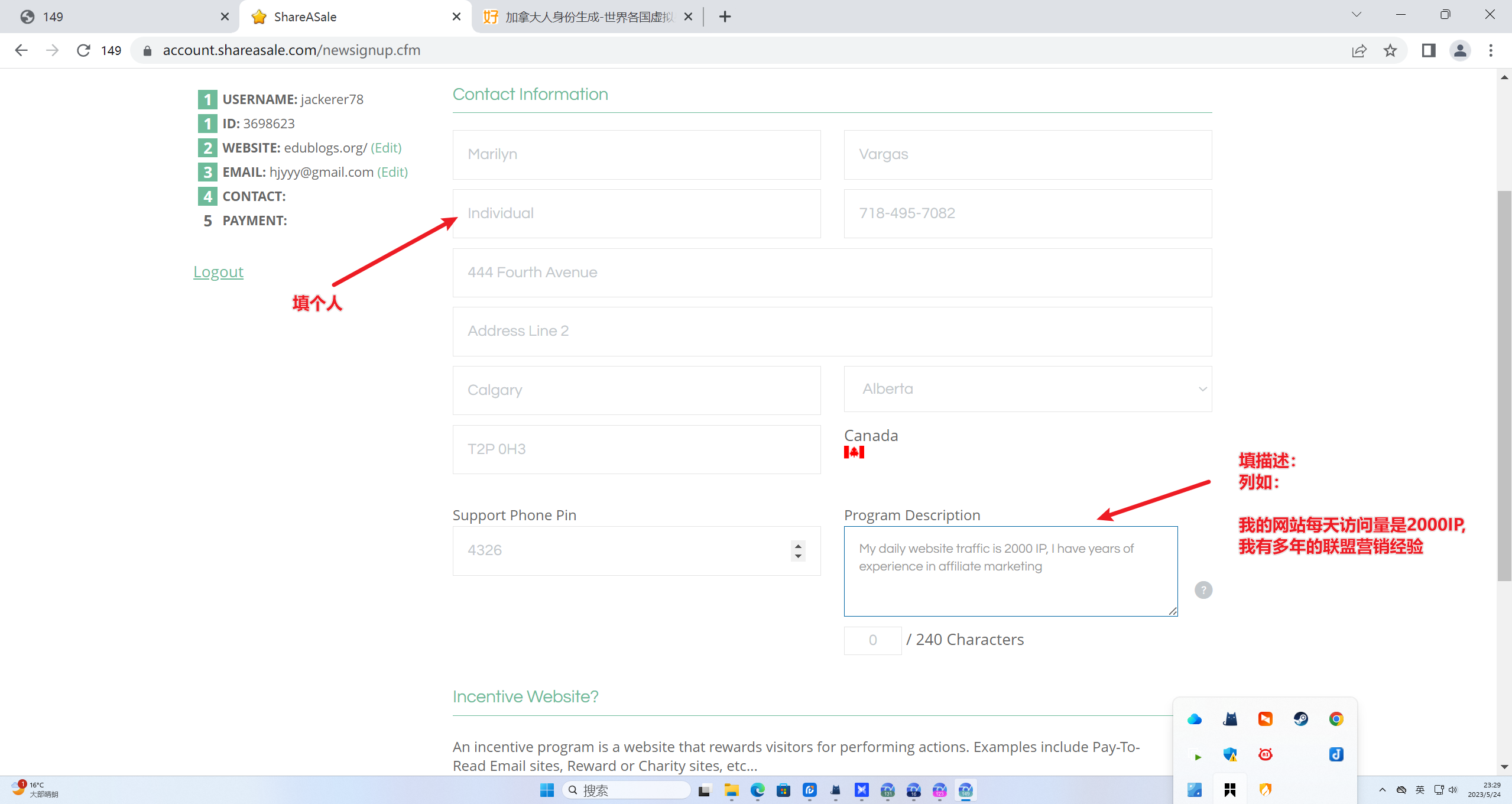Click the browser reload button
This screenshot has height=804, width=1512.
coord(83,50)
